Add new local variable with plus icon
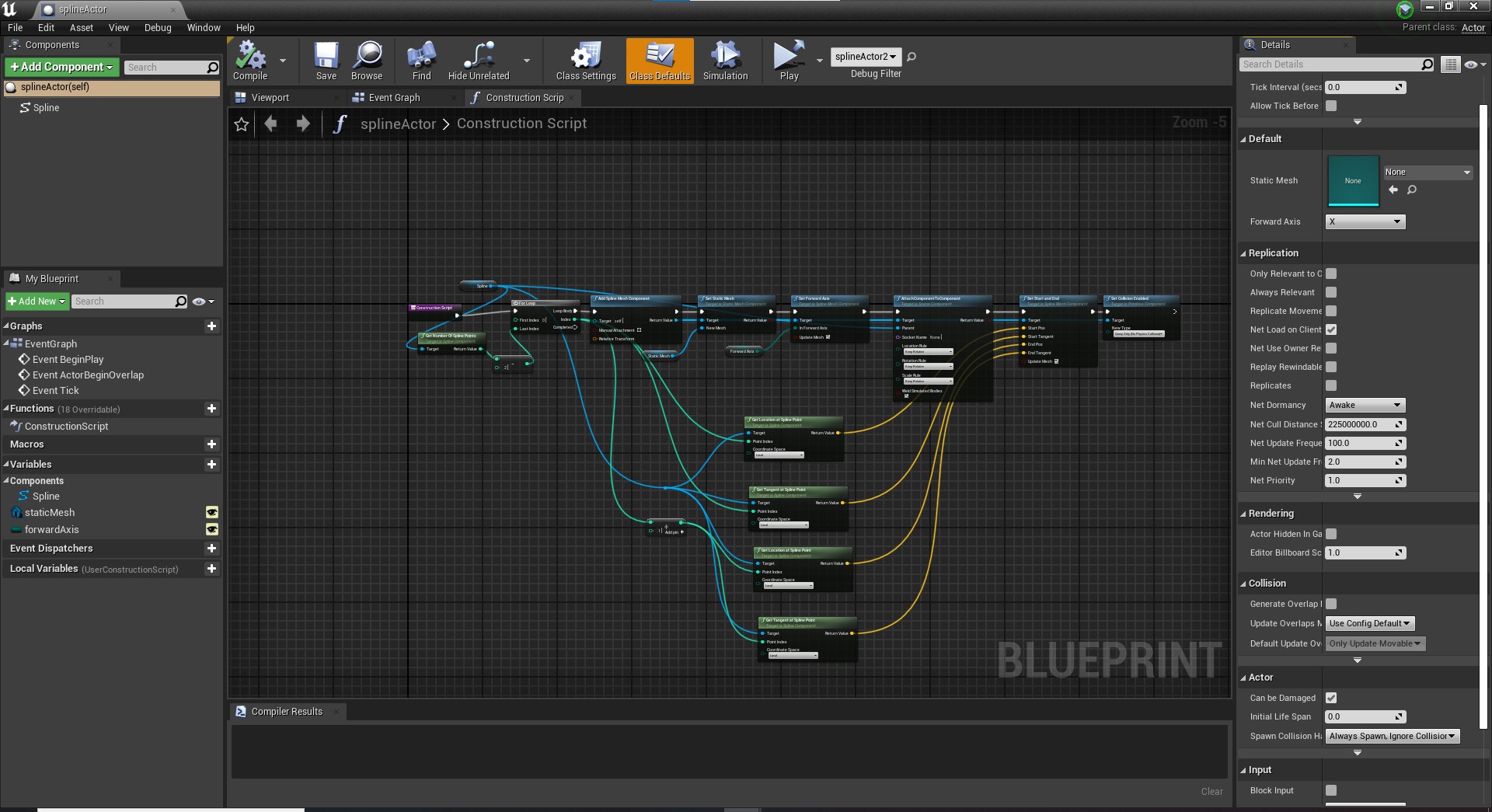This screenshot has height=812, width=1492. click(211, 569)
